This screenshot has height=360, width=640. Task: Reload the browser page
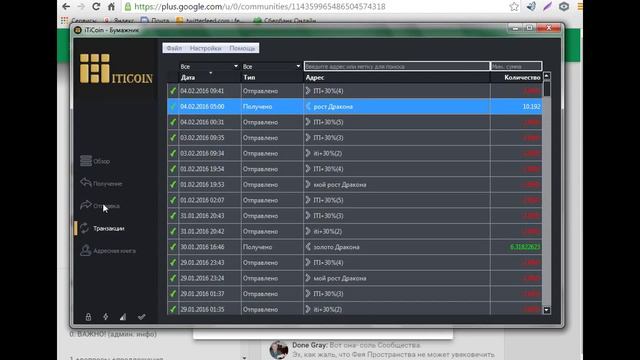tap(96, 7)
